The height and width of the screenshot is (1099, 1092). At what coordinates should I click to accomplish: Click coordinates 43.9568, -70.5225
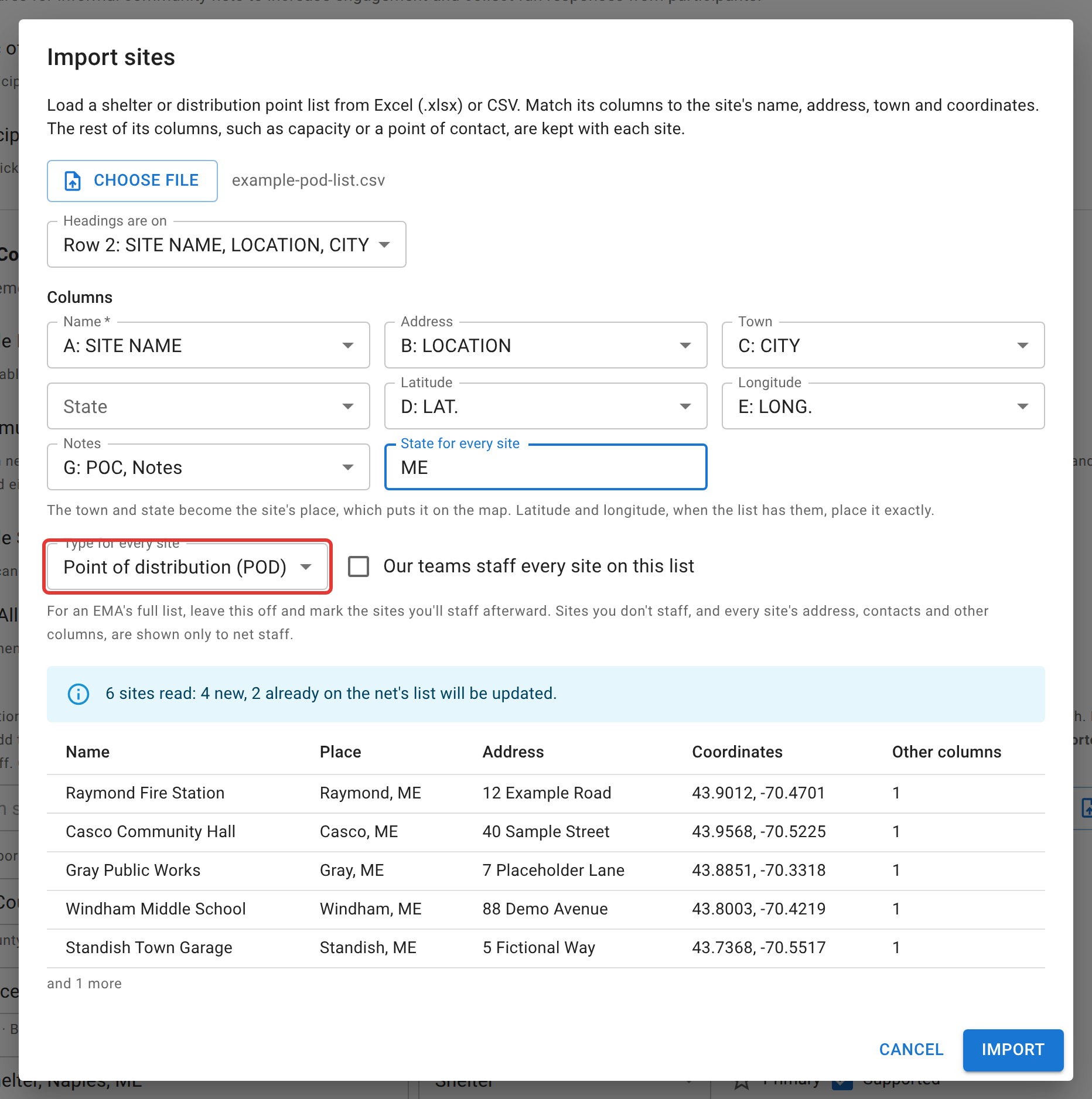click(x=759, y=831)
